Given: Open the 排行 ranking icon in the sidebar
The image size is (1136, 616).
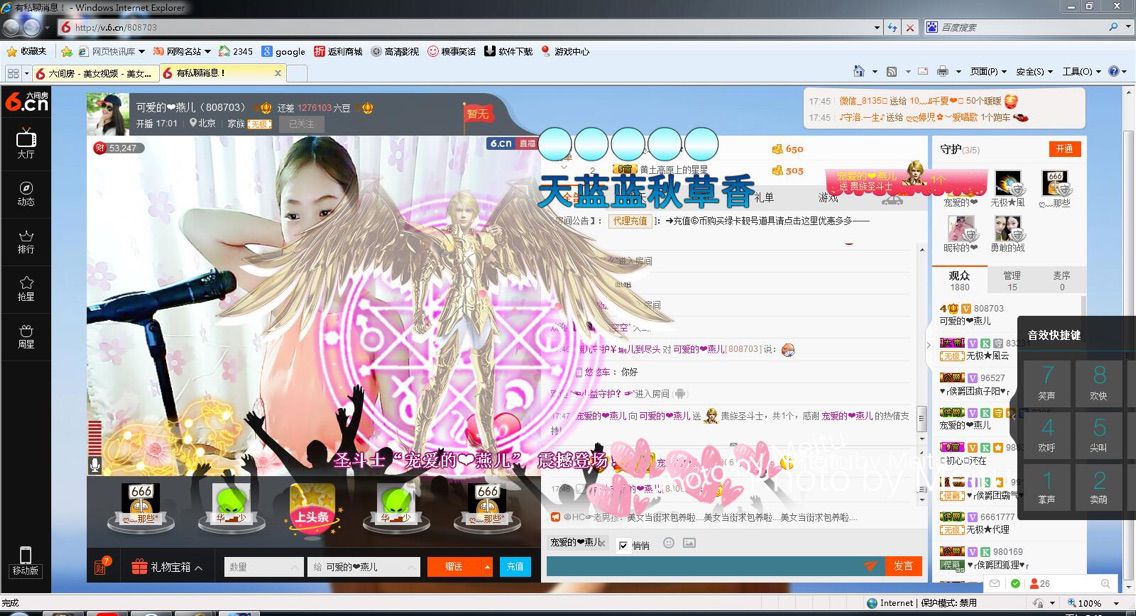Looking at the screenshot, I should coord(26,241).
